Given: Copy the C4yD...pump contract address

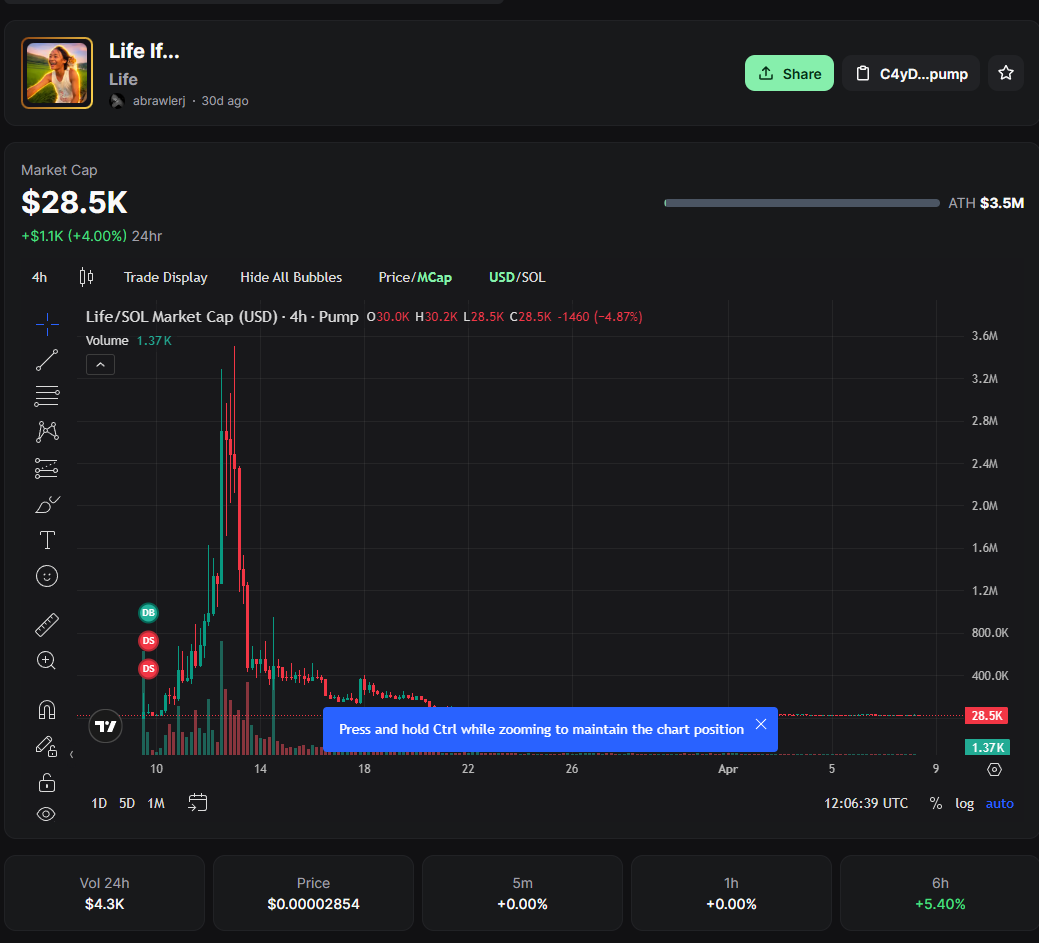Looking at the screenshot, I should pyautogui.click(x=911, y=73).
